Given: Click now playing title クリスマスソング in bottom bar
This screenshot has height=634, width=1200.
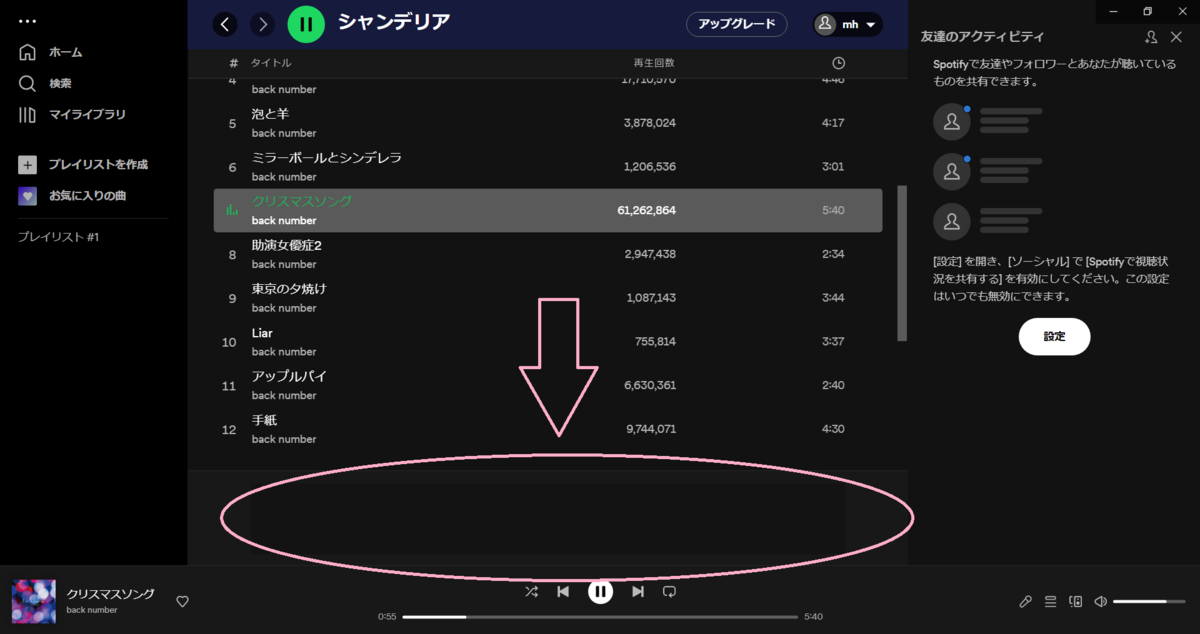Looking at the screenshot, I should (111, 594).
